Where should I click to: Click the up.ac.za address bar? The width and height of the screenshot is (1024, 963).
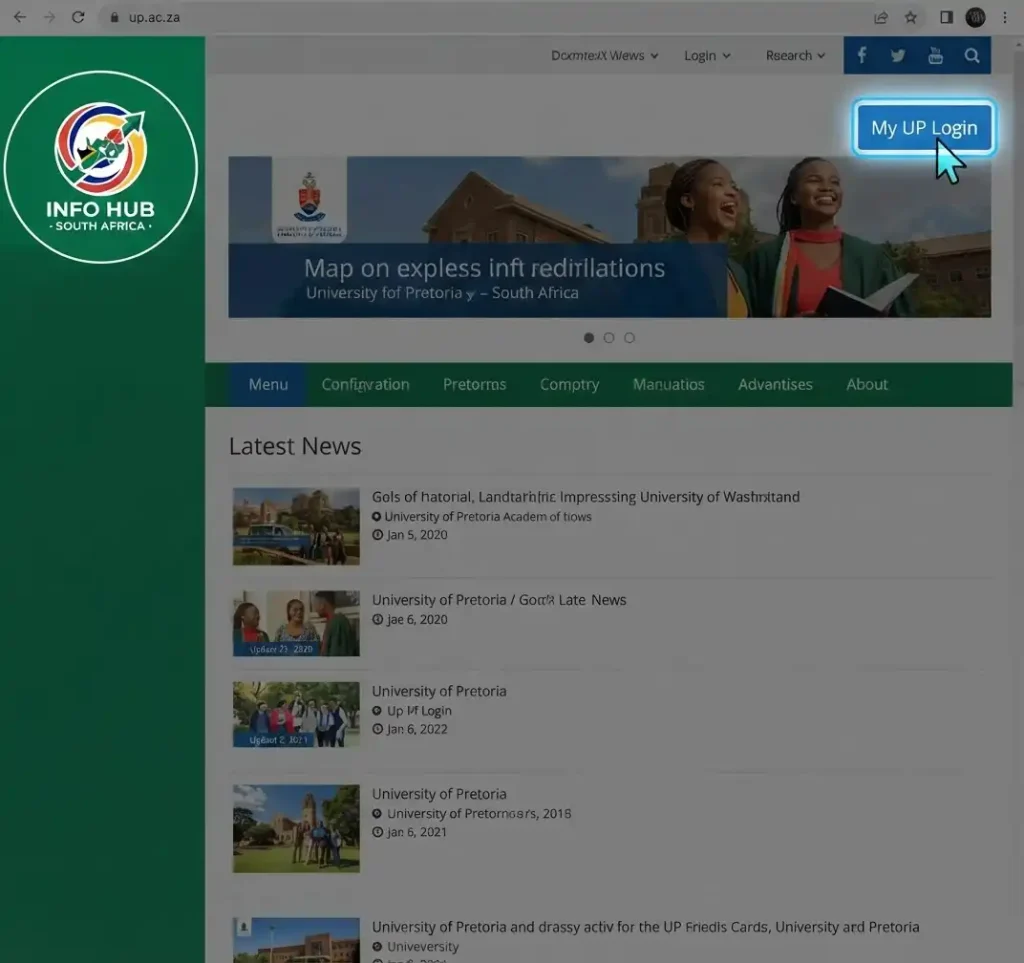pos(483,18)
